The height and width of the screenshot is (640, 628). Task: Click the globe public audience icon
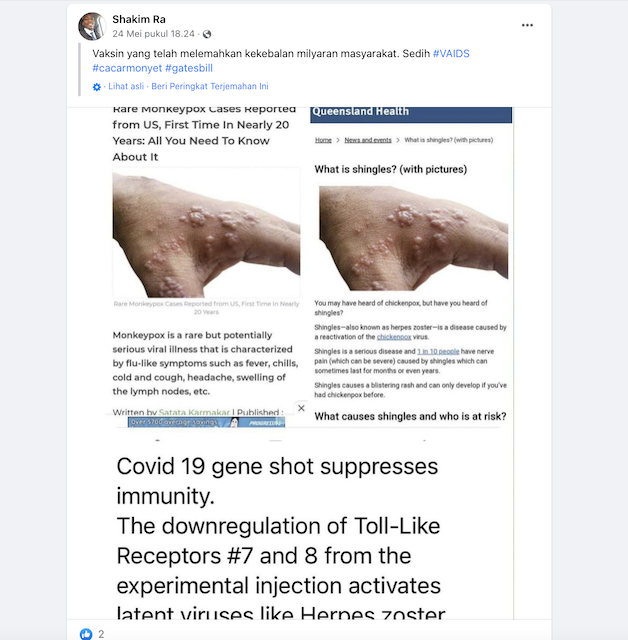click(207, 34)
